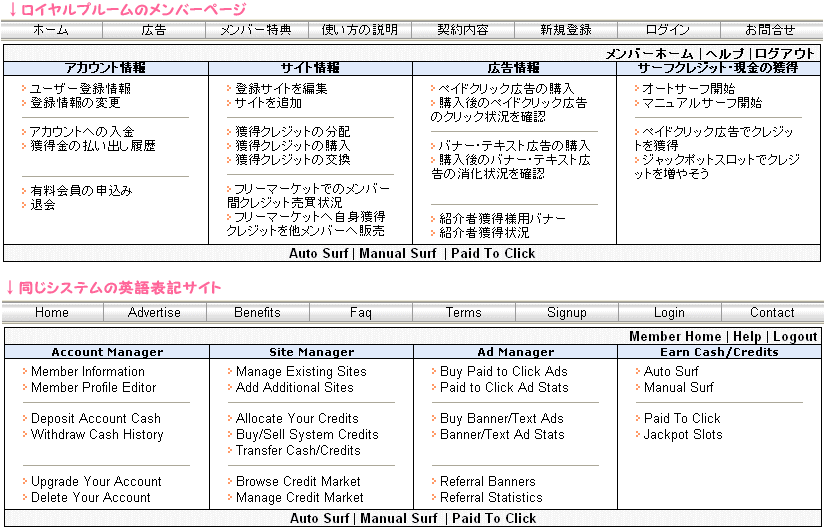Click Withdraw Cash History link
Viewport: 824px width, 532px height.
point(96,434)
